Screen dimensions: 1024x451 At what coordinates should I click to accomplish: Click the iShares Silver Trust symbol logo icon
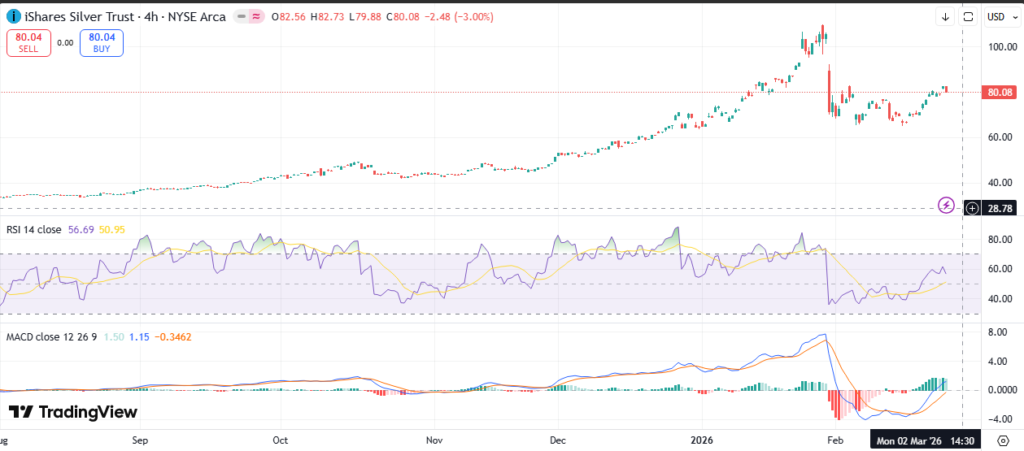pyautogui.click(x=14, y=17)
